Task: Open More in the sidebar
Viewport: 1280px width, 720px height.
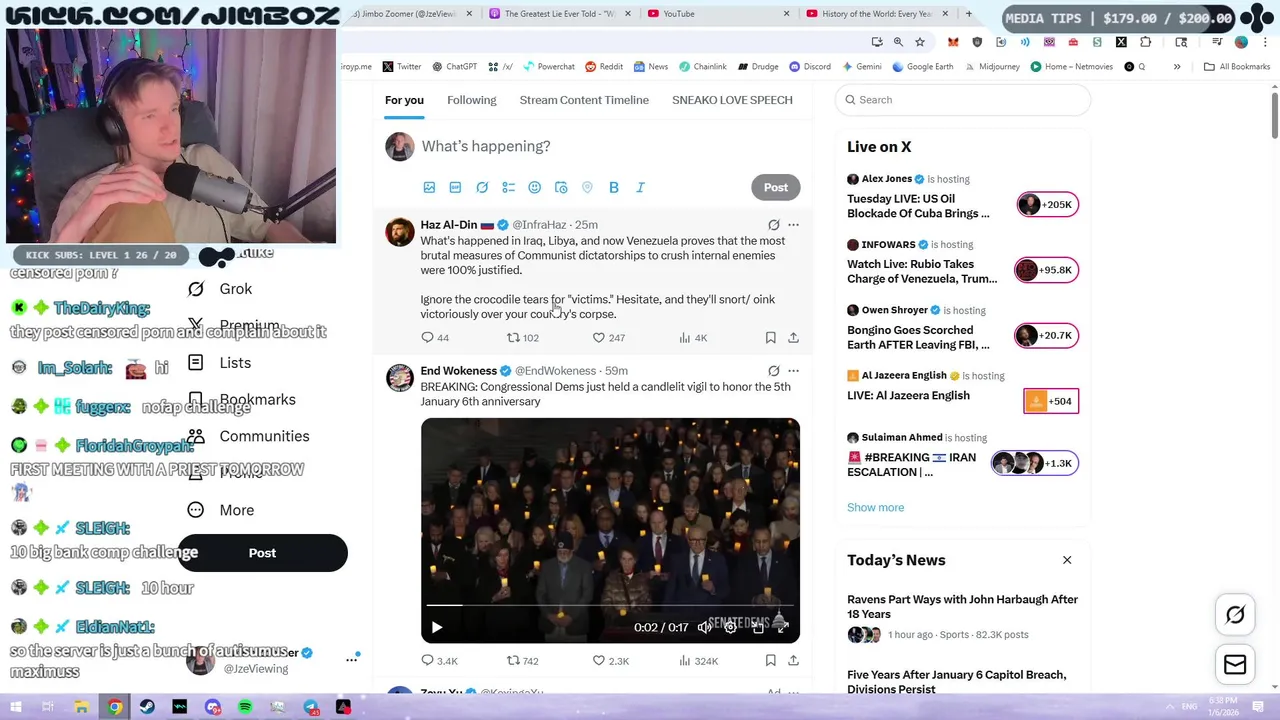Action: click(221, 510)
